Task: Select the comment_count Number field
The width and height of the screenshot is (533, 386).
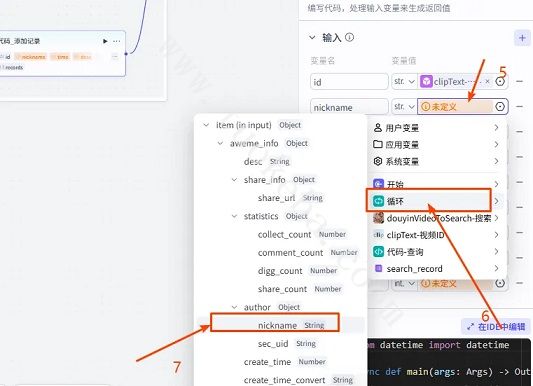Action: (x=308, y=252)
